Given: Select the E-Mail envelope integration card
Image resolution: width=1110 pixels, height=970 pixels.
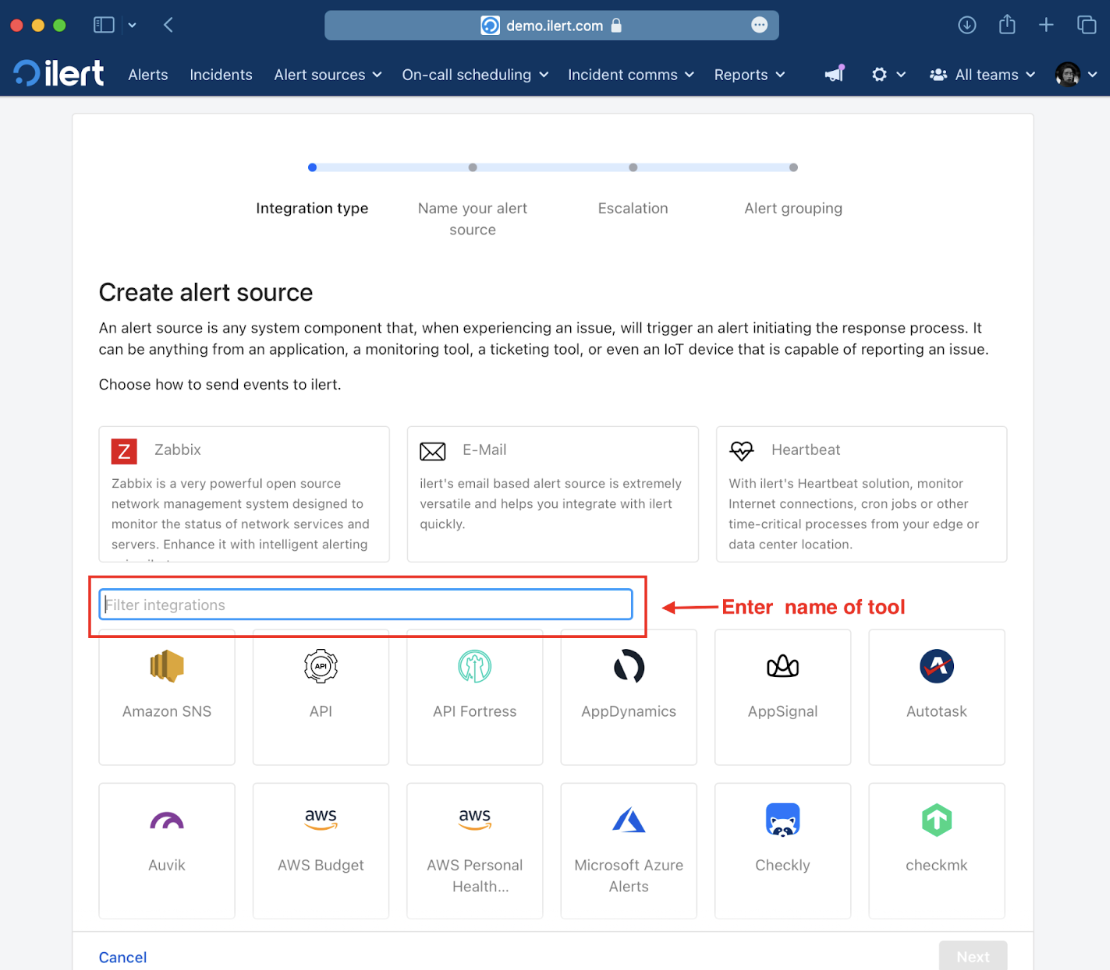Looking at the screenshot, I should pos(553,494).
